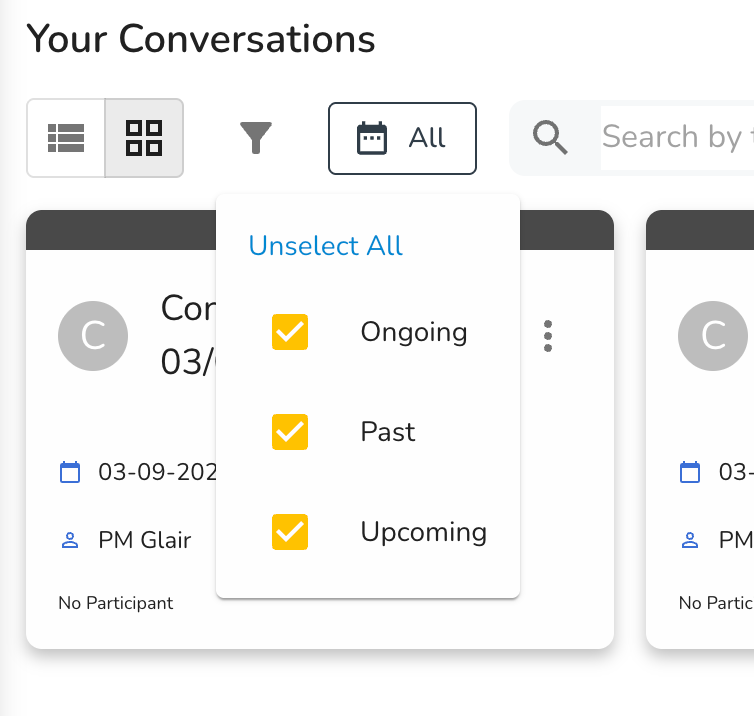Click the funnel filter icon
This screenshot has height=716, width=754.
(256, 137)
